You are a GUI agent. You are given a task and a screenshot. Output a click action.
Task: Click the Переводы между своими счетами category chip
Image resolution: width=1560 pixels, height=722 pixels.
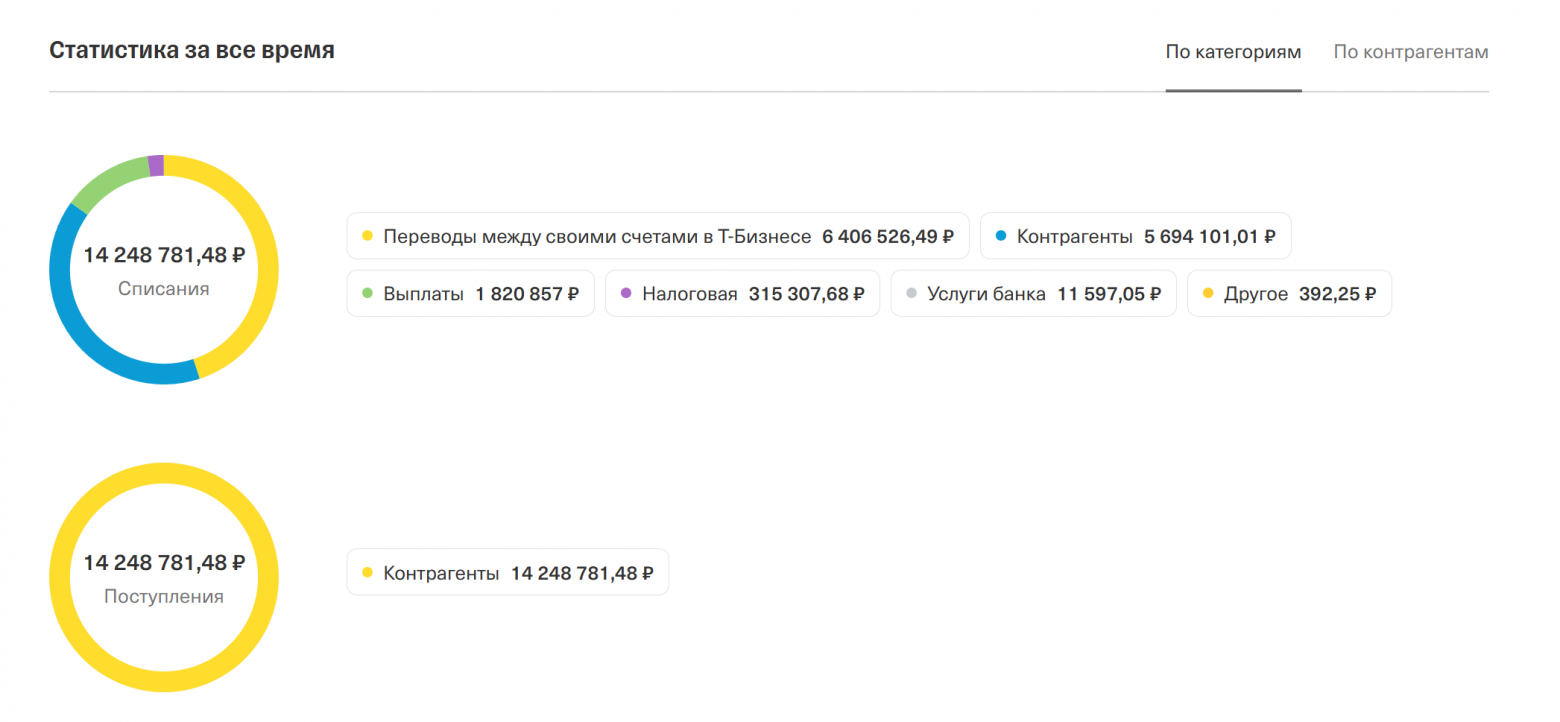pos(657,237)
